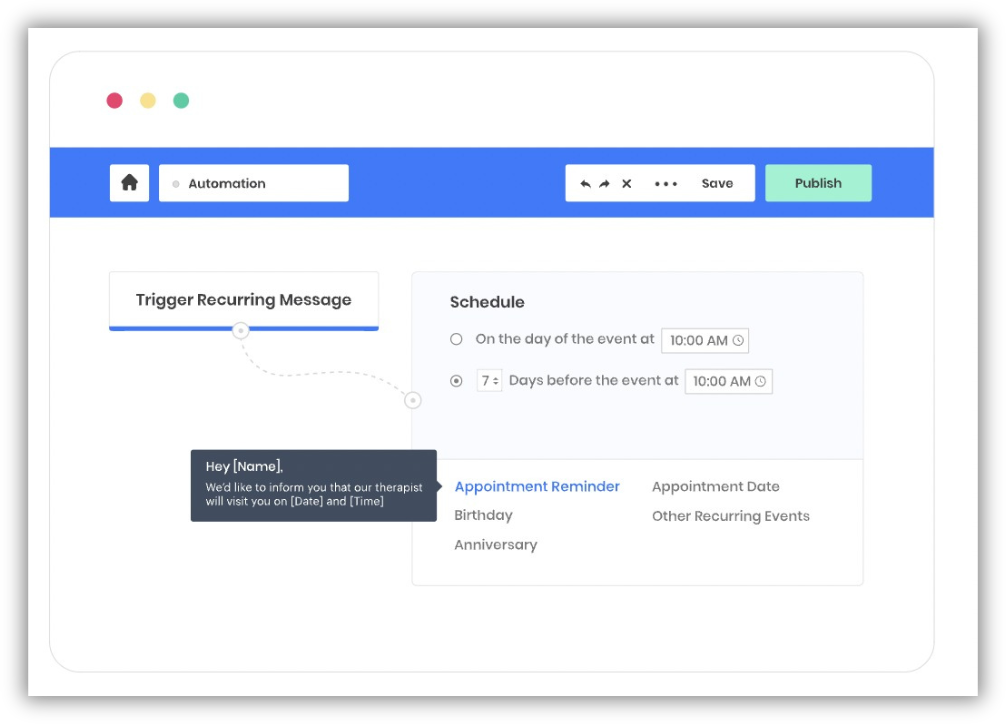Click the Save button
The height and width of the screenshot is (724, 1006).
point(717,184)
